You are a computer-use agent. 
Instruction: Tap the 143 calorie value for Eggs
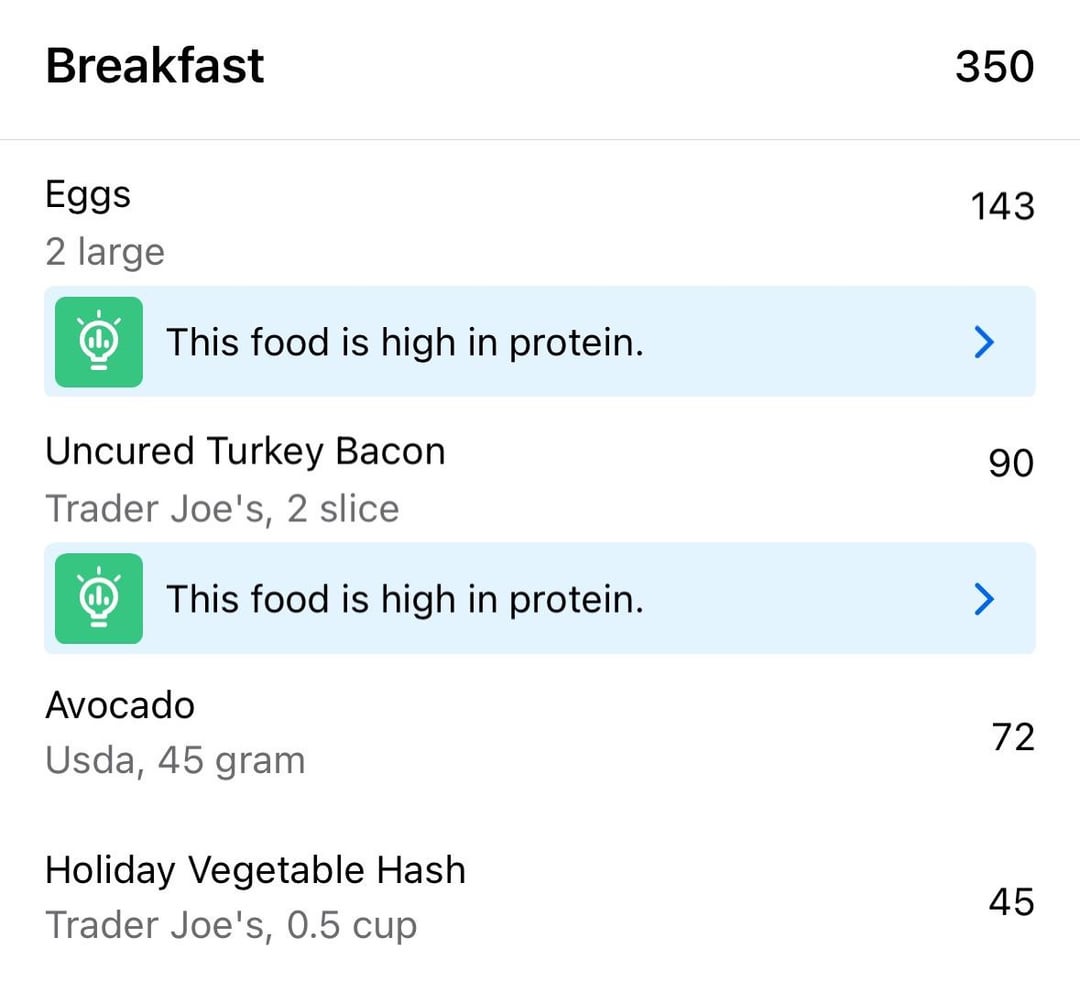1003,207
